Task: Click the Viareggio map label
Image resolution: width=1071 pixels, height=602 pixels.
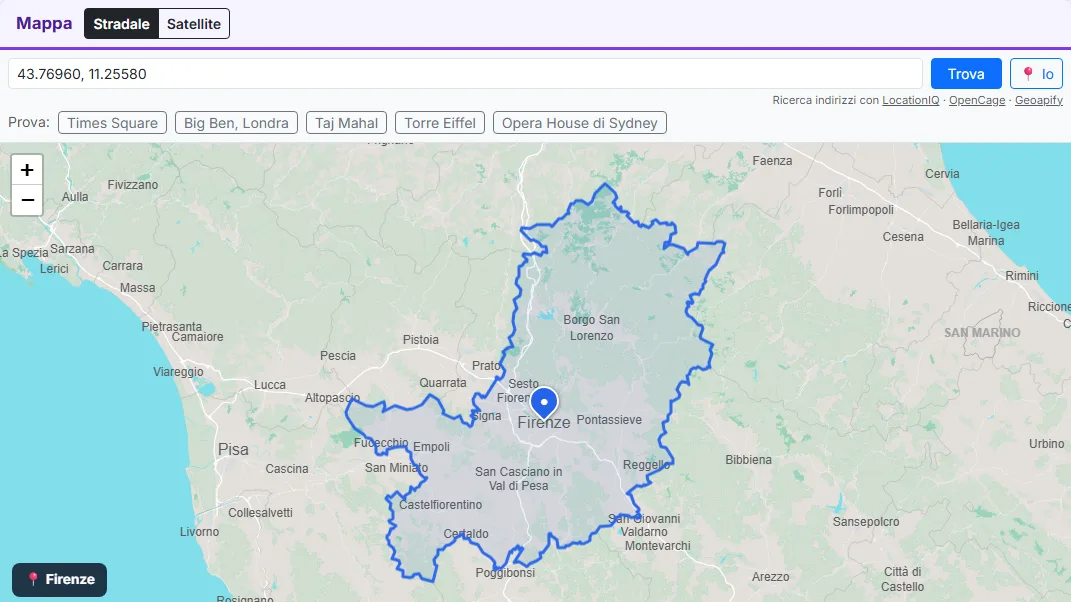Action: pos(178,372)
